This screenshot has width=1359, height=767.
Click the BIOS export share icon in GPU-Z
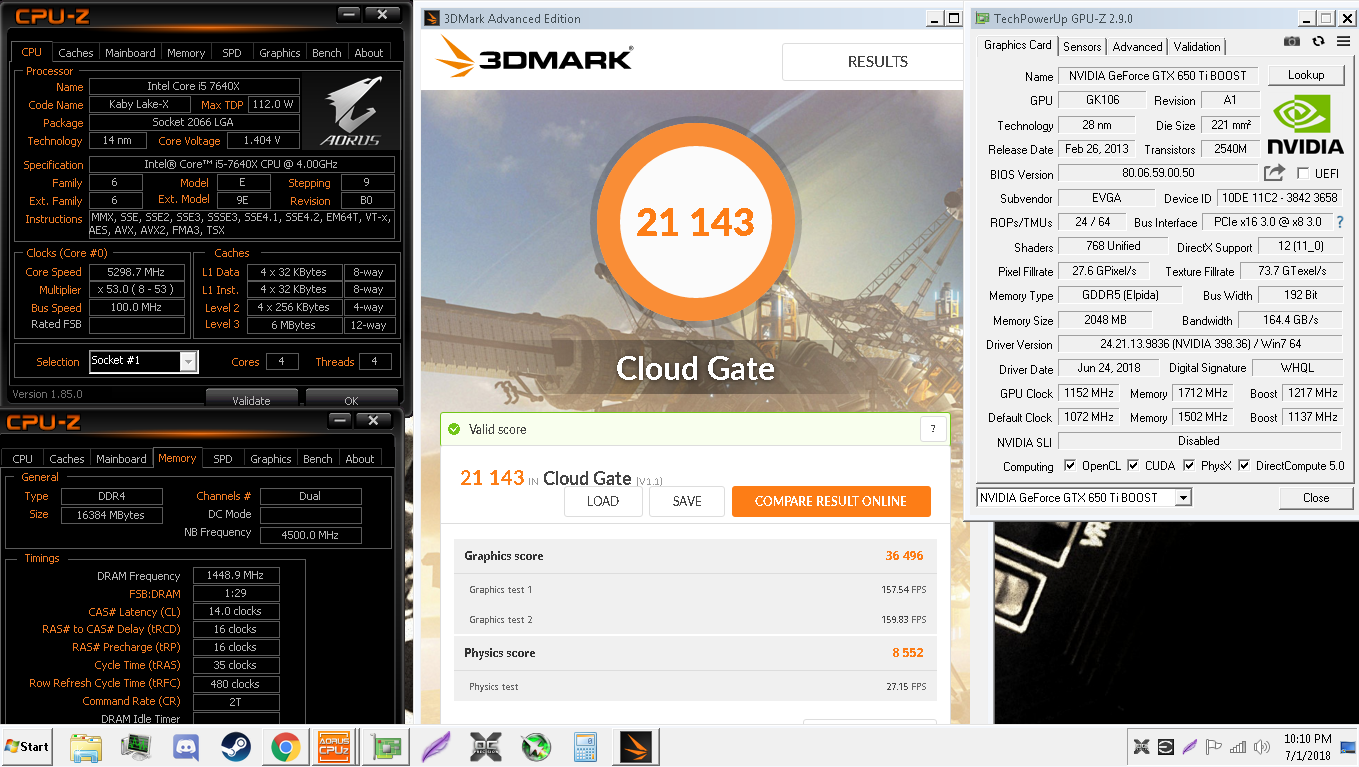tap(1274, 173)
